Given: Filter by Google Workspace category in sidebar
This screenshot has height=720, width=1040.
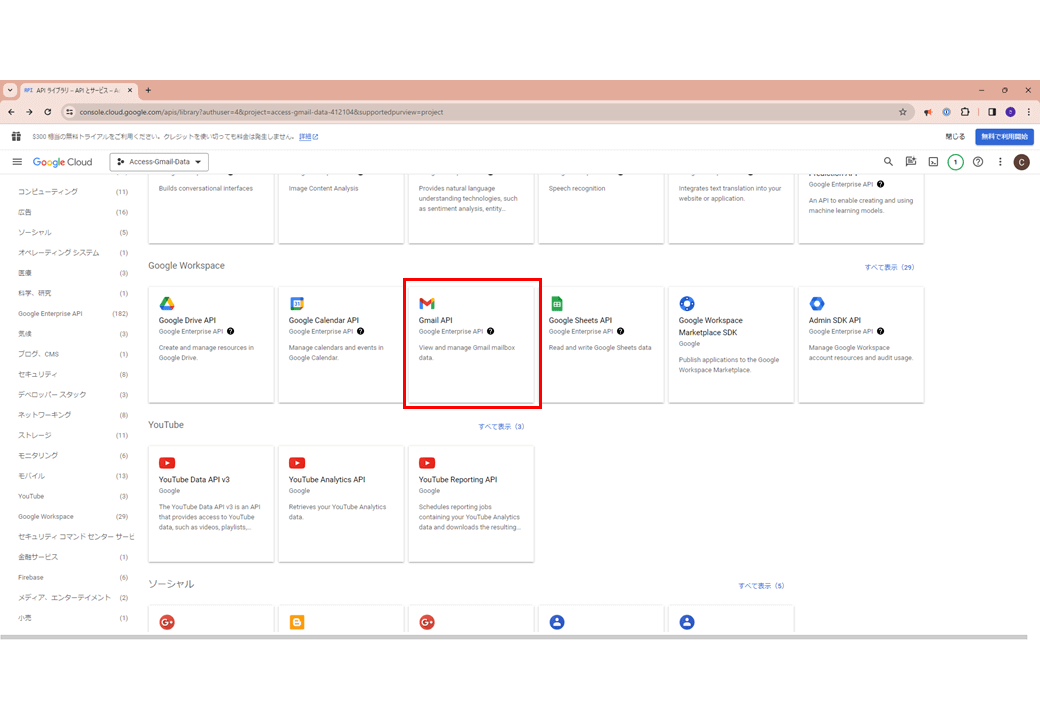Looking at the screenshot, I should [46, 516].
